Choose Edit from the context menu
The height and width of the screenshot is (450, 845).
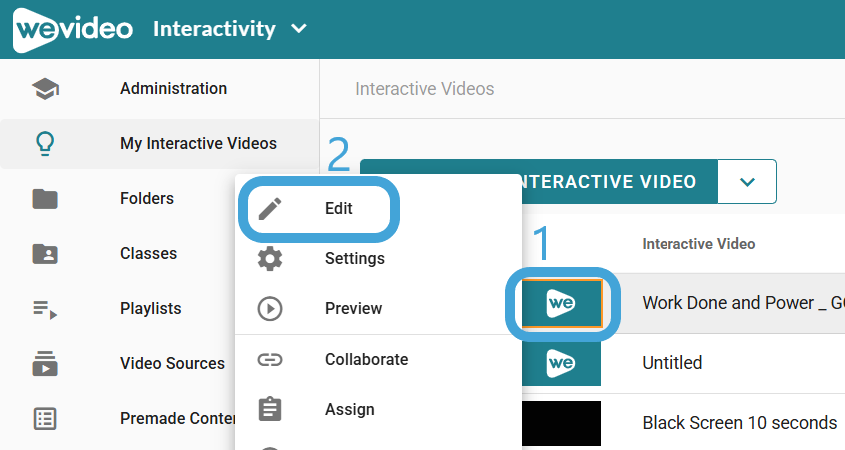(338, 209)
